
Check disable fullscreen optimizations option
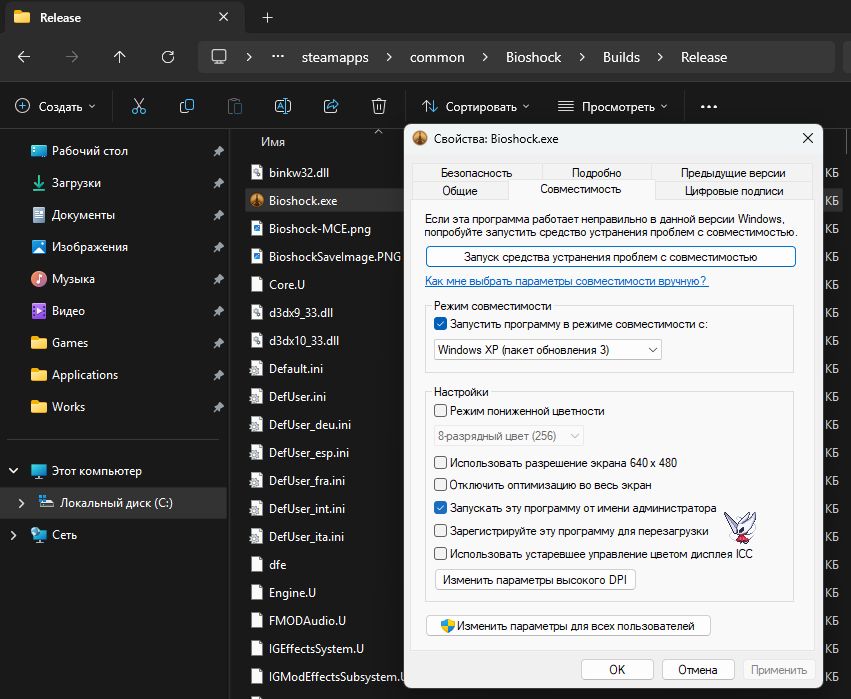point(440,485)
